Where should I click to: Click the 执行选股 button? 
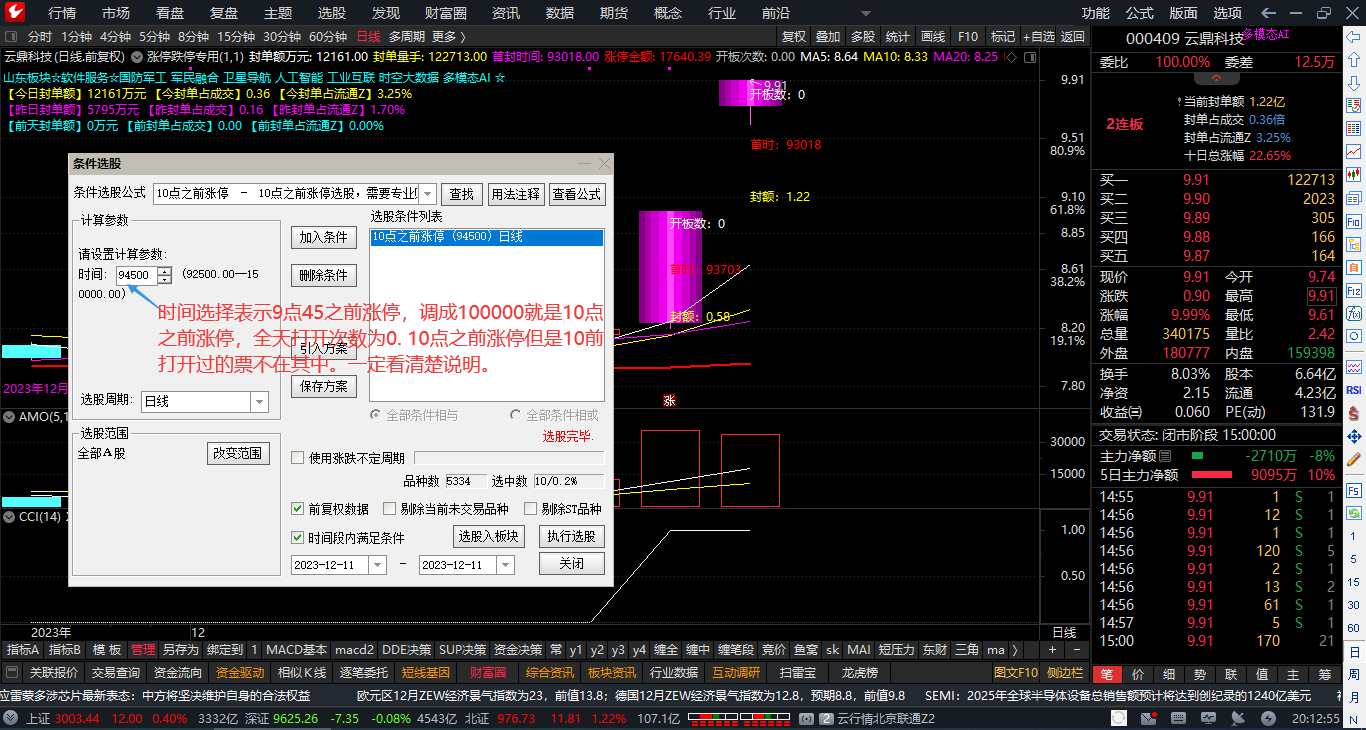pyautogui.click(x=572, y=537)
